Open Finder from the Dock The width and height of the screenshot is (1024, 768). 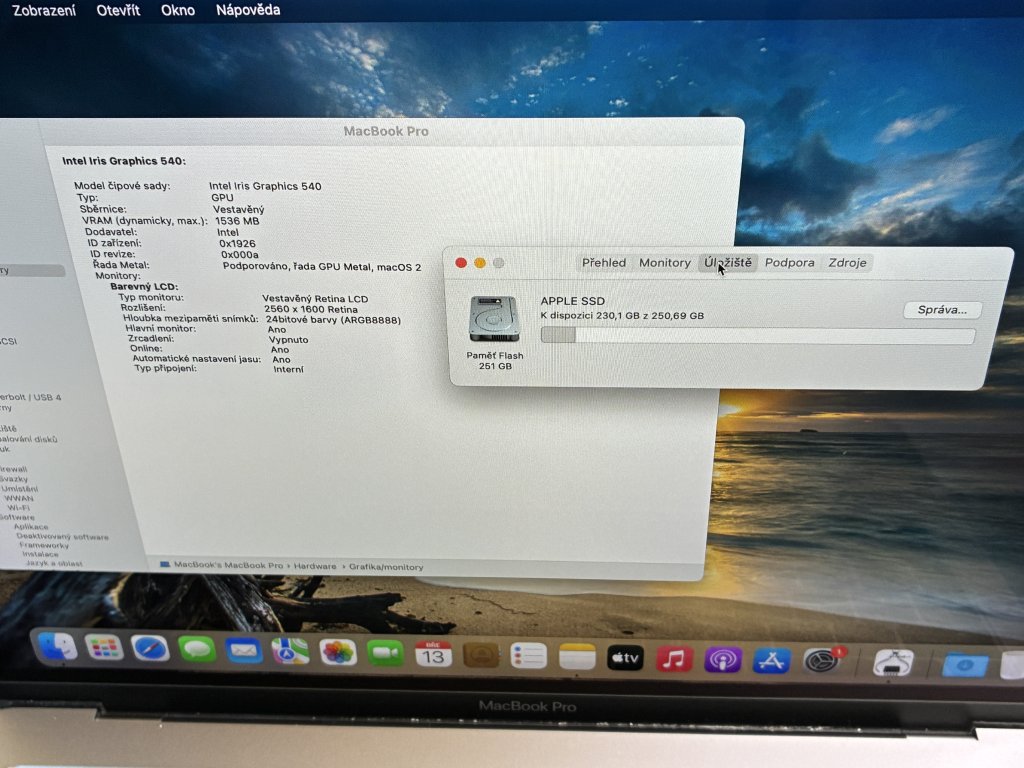click(57, 647)
